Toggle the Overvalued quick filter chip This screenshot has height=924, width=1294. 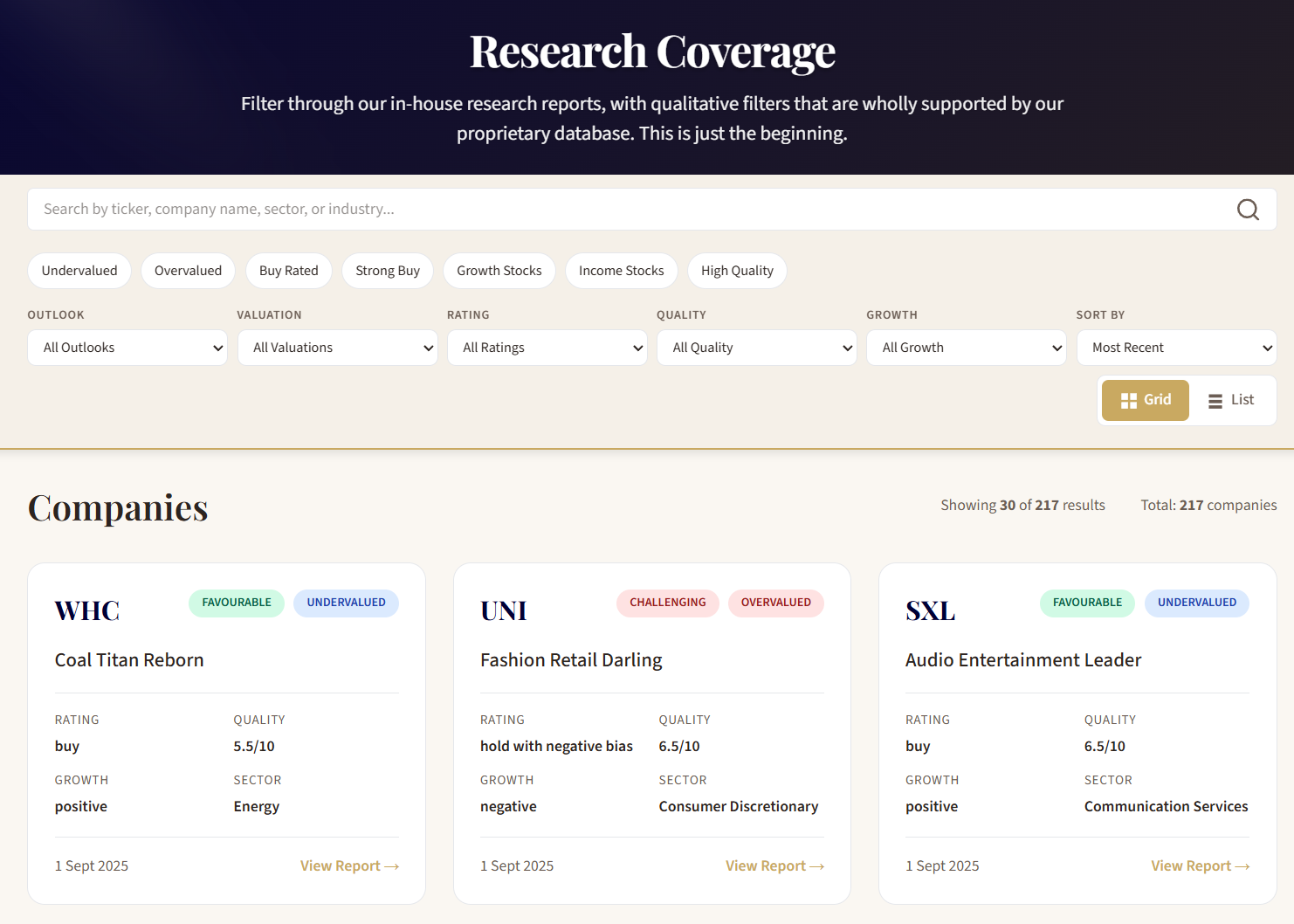pyautogui.click(x=188, y=271)
